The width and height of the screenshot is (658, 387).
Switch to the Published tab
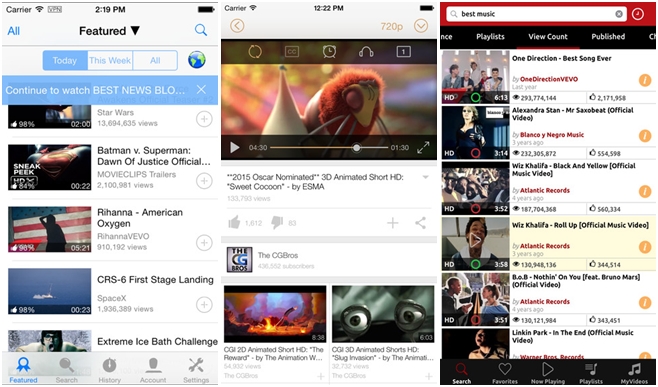tap(608, 37)
